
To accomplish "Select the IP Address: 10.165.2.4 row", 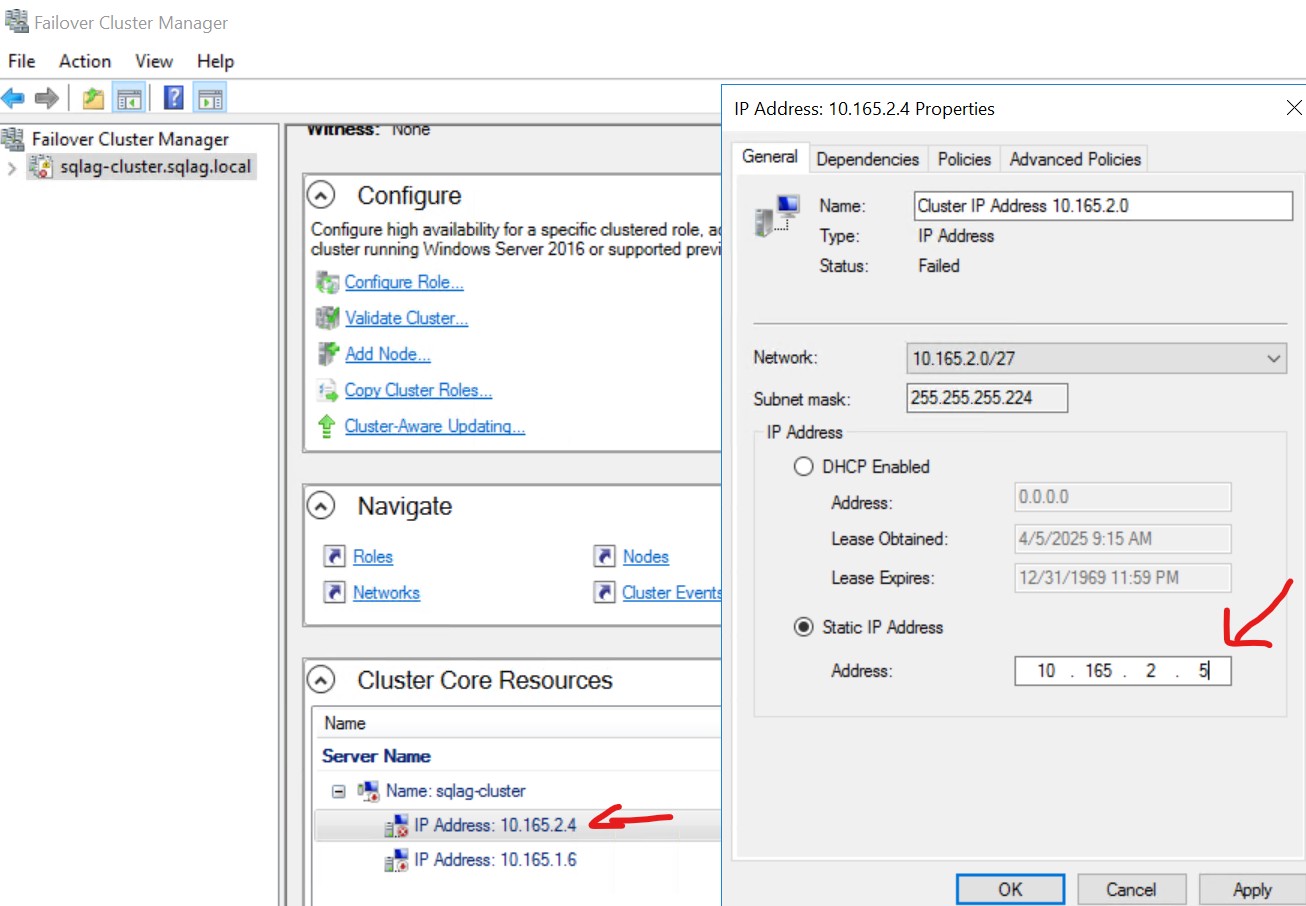I will coord(517,826).
